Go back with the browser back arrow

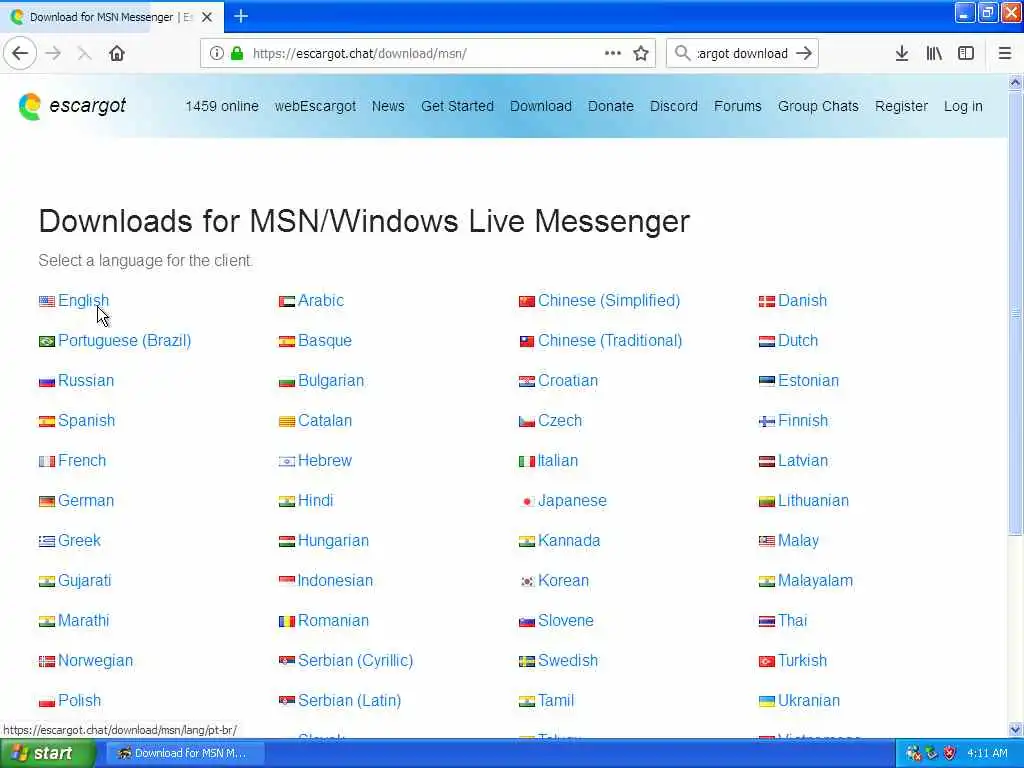20,54
